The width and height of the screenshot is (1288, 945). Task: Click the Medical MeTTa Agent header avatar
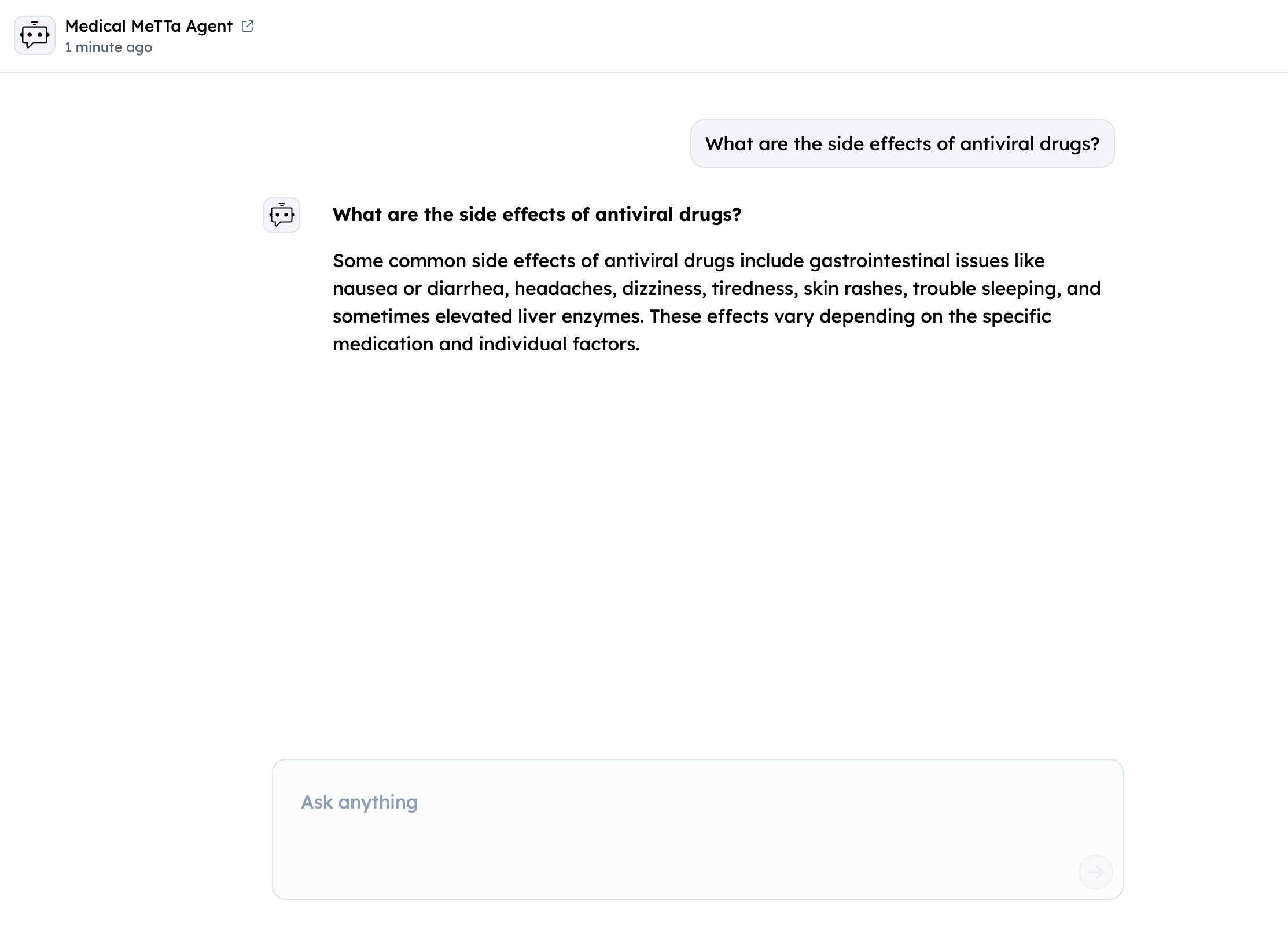click(35, 36)
